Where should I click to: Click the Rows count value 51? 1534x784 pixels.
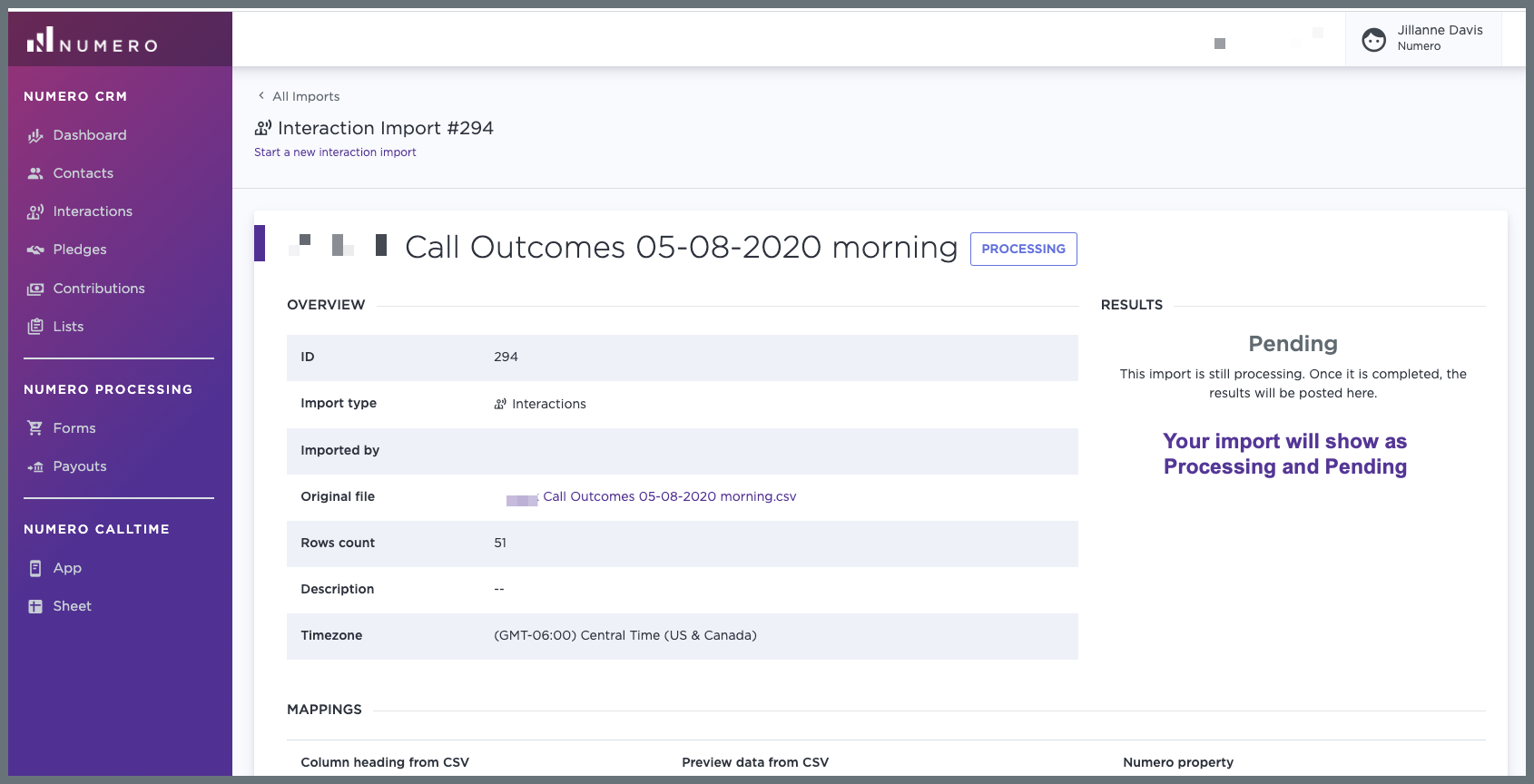click(500, 543)
